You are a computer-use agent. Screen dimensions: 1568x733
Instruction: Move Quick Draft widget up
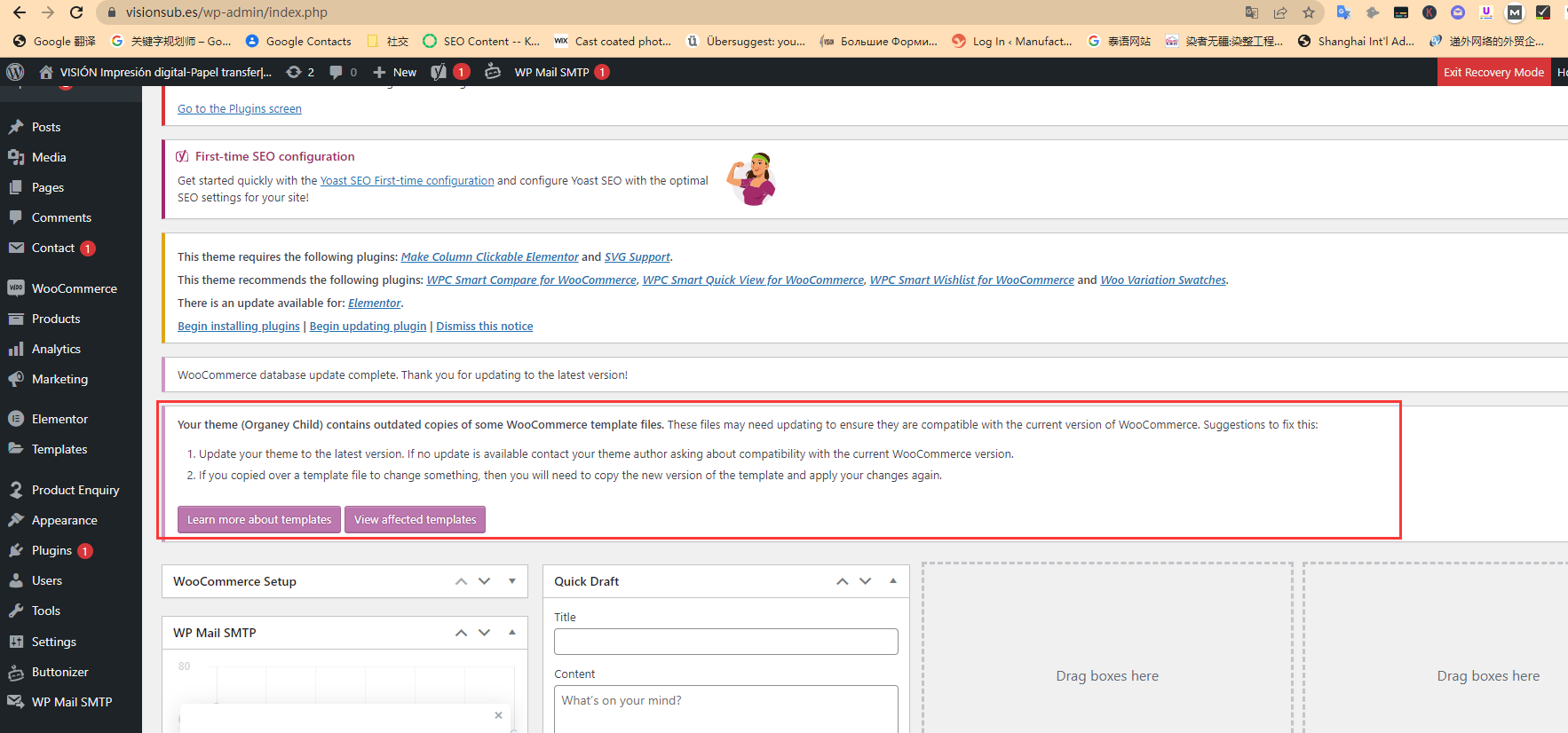[843, 581]
